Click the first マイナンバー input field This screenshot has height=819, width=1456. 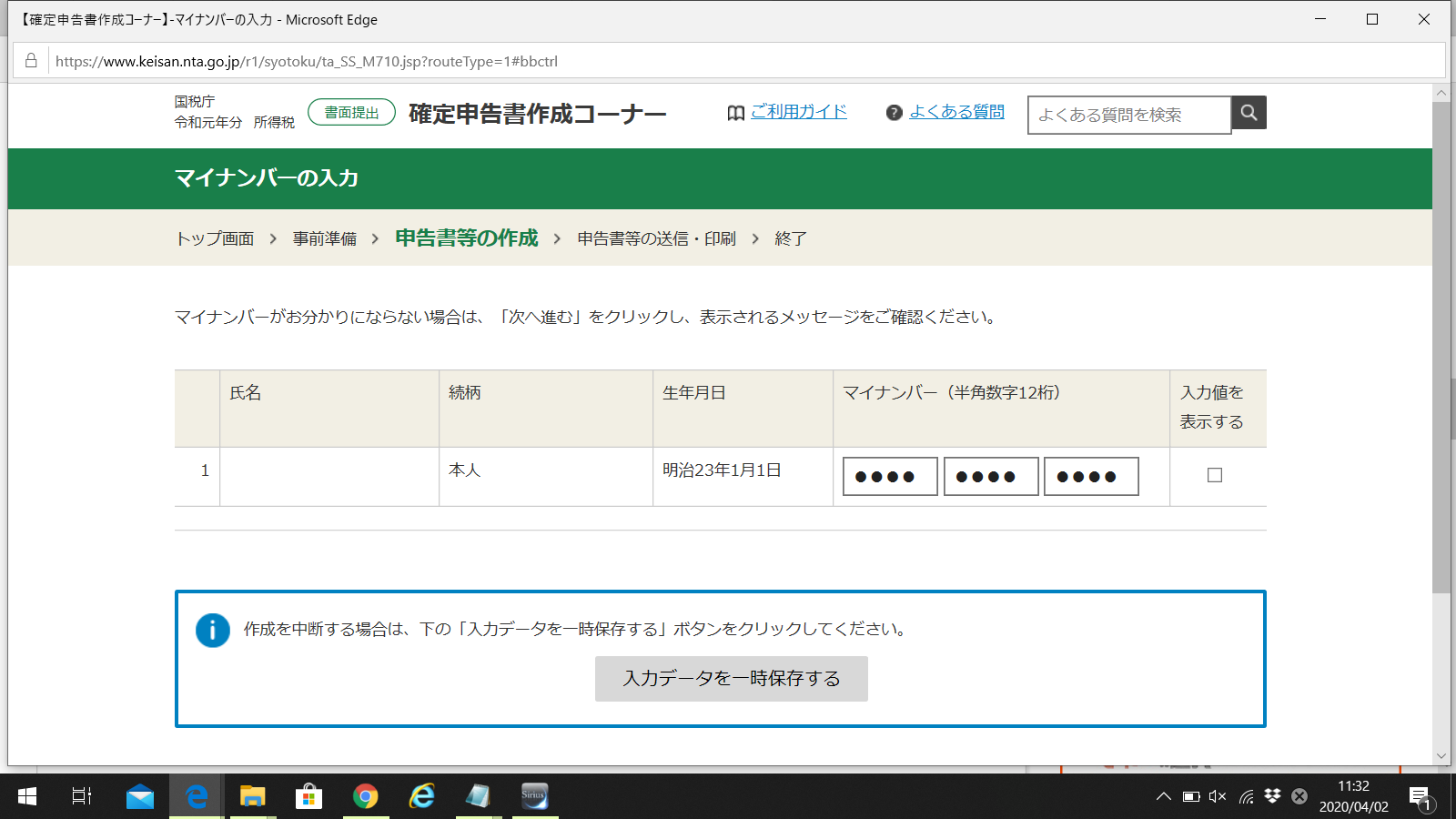[889, 475]
